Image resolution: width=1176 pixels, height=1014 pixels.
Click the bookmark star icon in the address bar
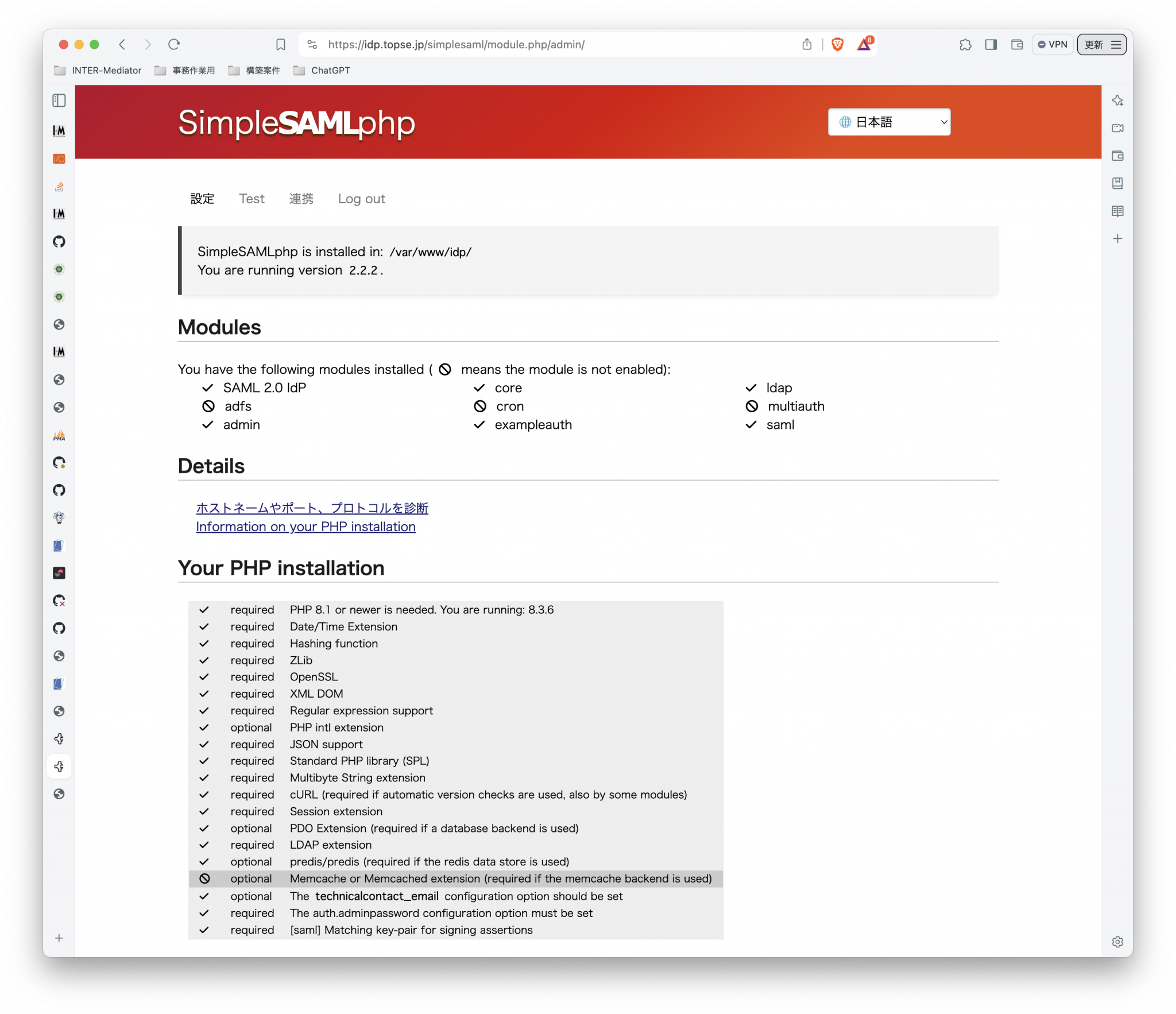(281, 44)
